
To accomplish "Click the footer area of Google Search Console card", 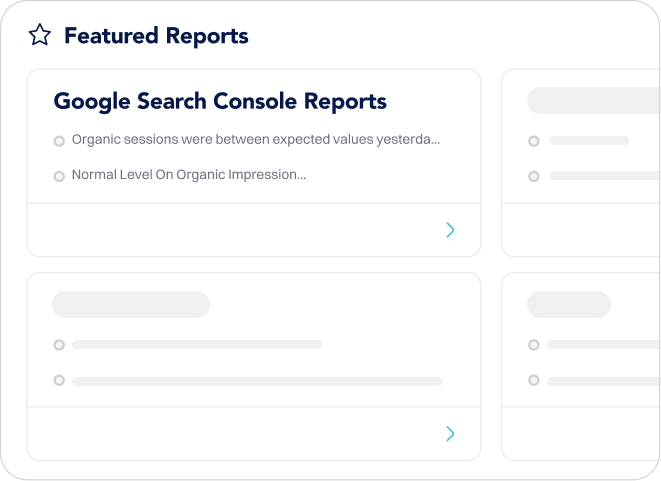I will [x=254, y=230].
